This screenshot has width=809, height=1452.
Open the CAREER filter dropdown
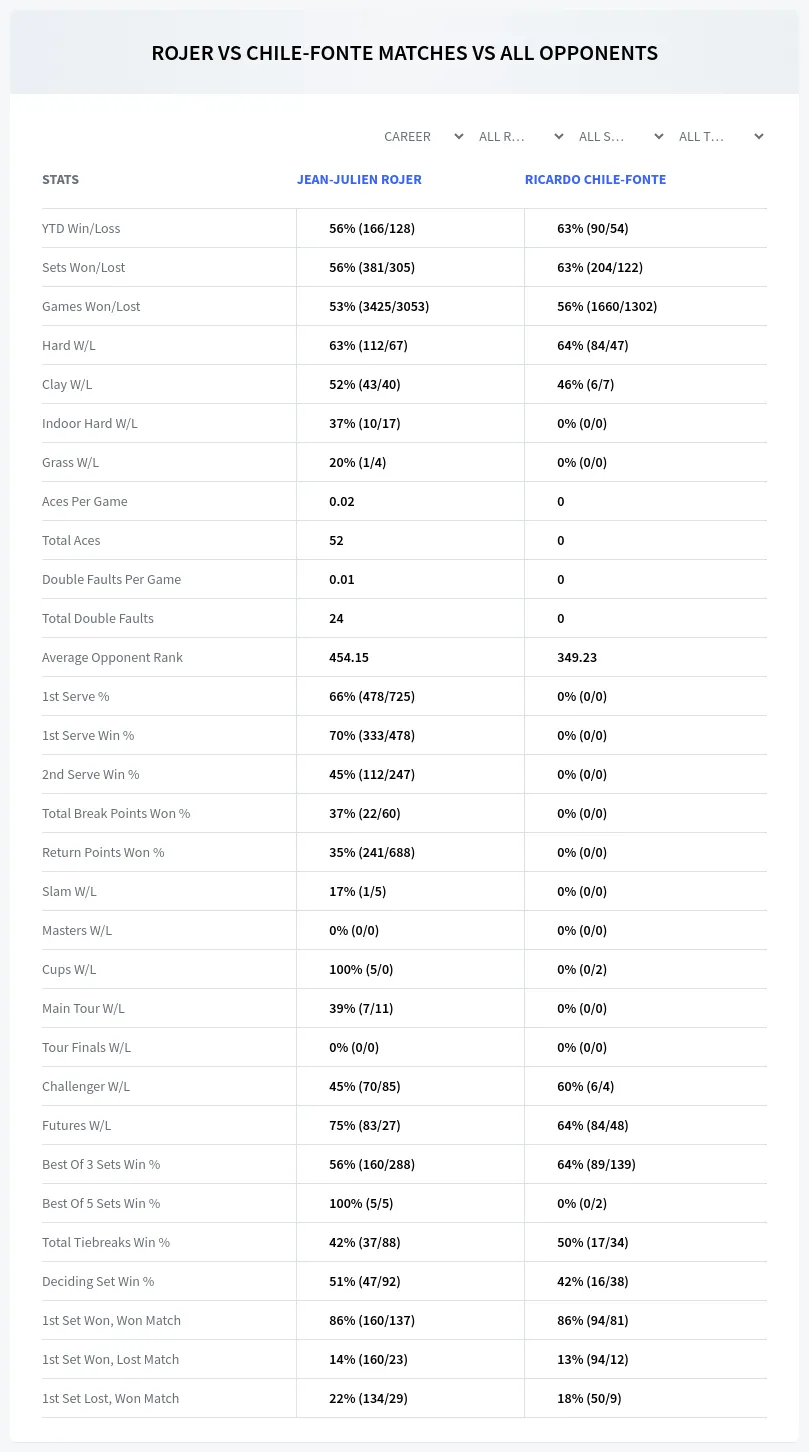pos(424,136)
